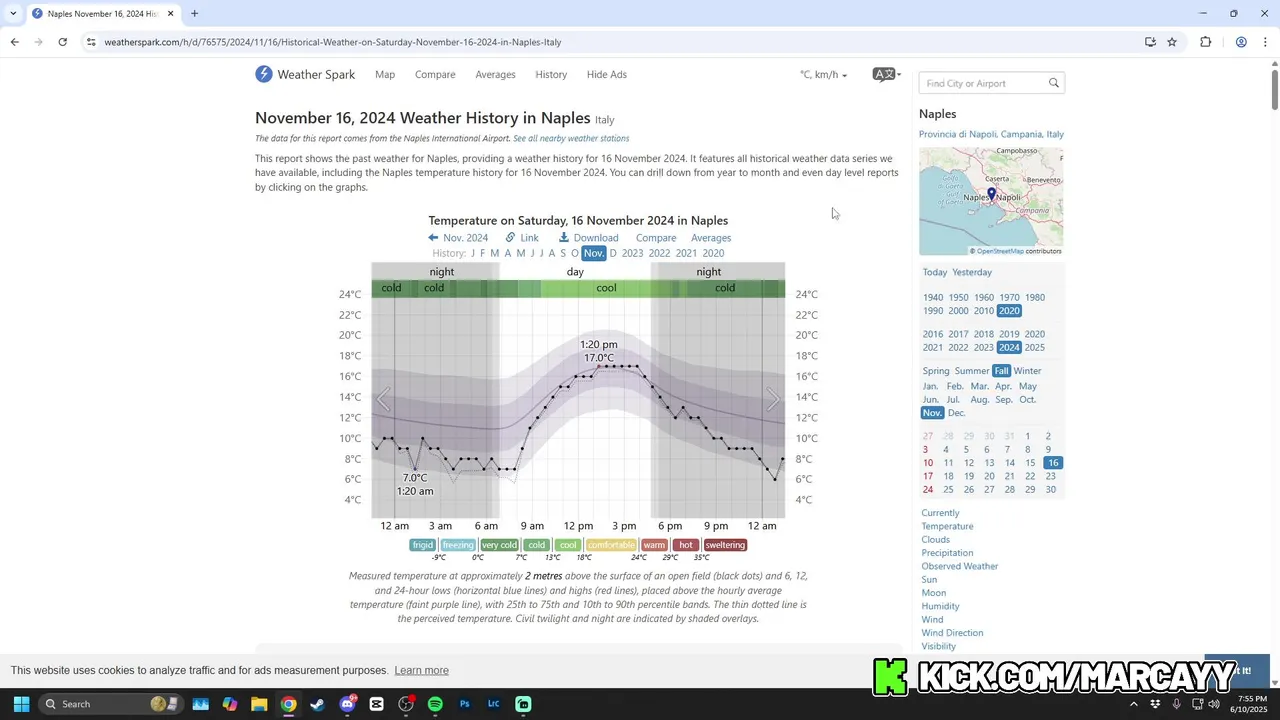Open Lightroom Classic from the taskbar
This screenshot has height=720, width=1280.
point(493,704)
